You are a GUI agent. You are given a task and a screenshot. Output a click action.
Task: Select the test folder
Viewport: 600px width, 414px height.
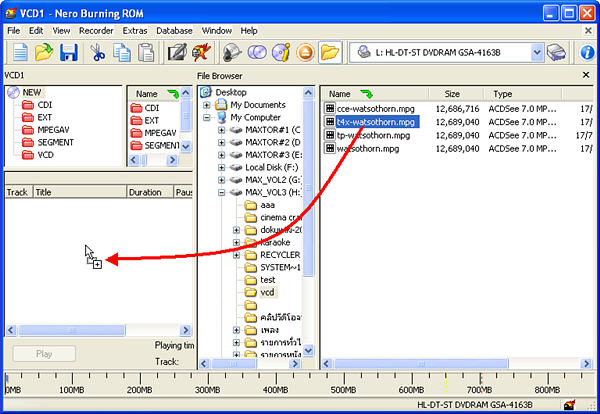pyautogui.click(x=267, y=280)
